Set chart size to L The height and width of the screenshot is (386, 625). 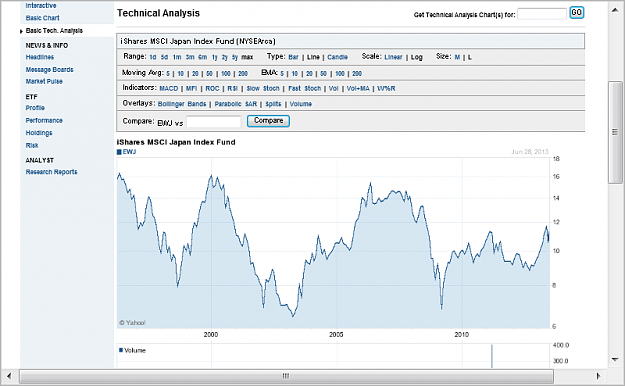[x=470, y=57]
